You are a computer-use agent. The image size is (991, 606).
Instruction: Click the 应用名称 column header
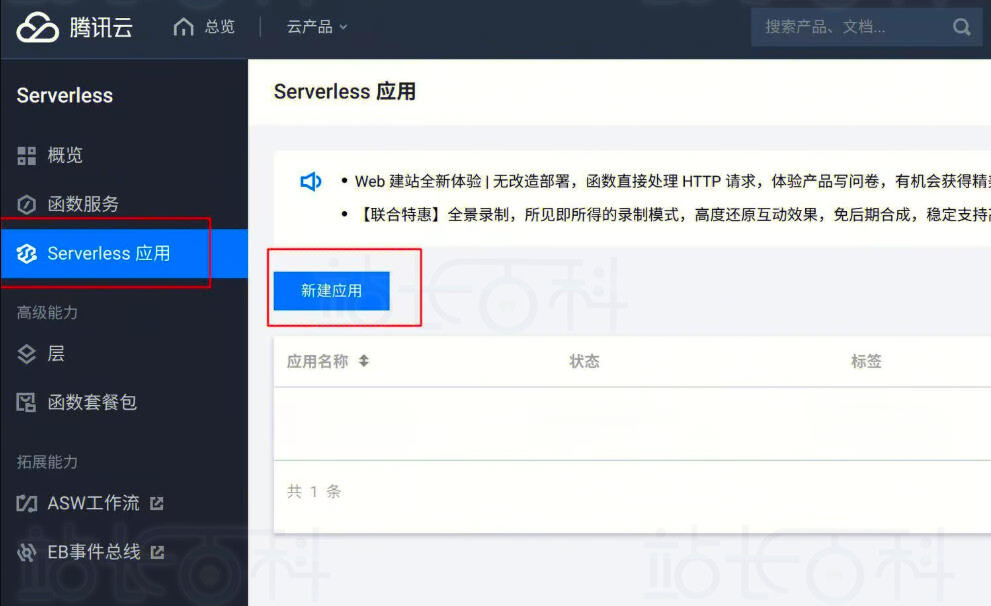[x=318, y=361]
